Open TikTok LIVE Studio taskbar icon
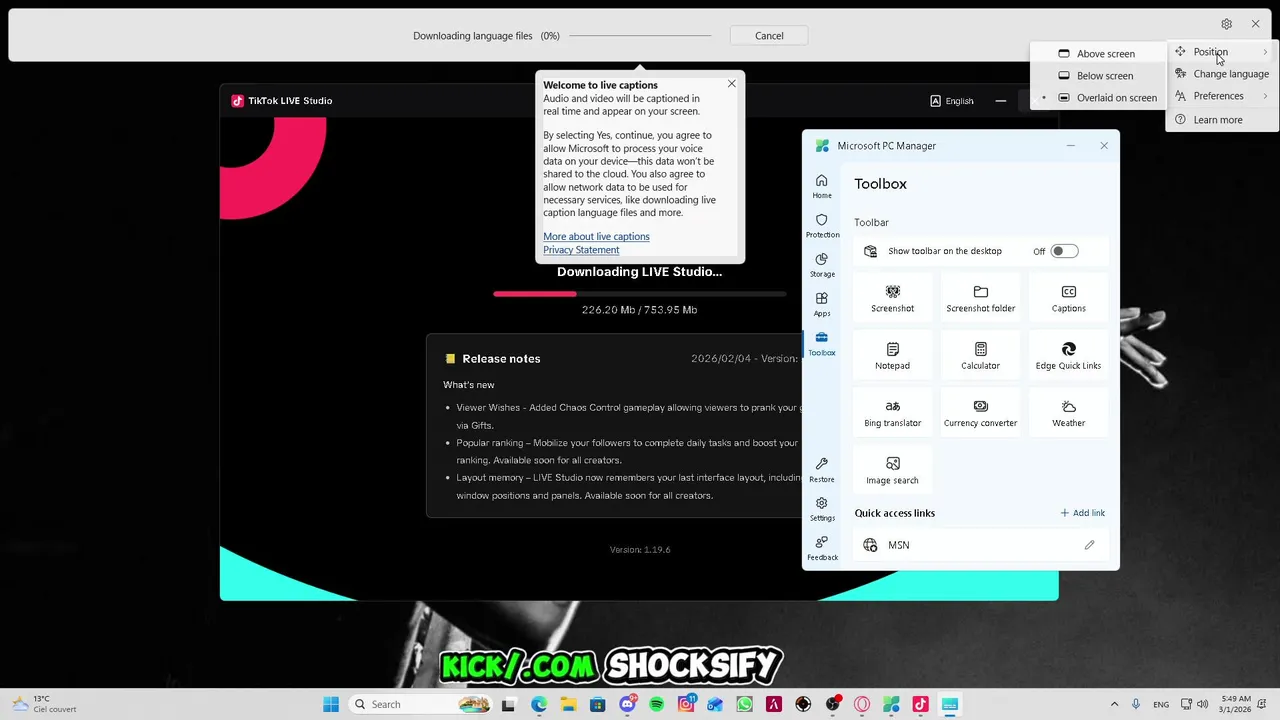Image resolution: width=1280 pixels, height=720 pixels. click(920, 704)
